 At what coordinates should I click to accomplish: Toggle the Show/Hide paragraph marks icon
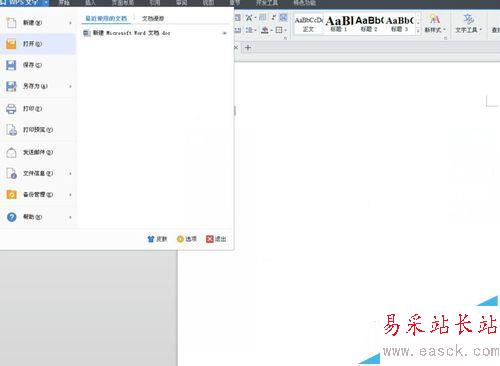(274, 17)
